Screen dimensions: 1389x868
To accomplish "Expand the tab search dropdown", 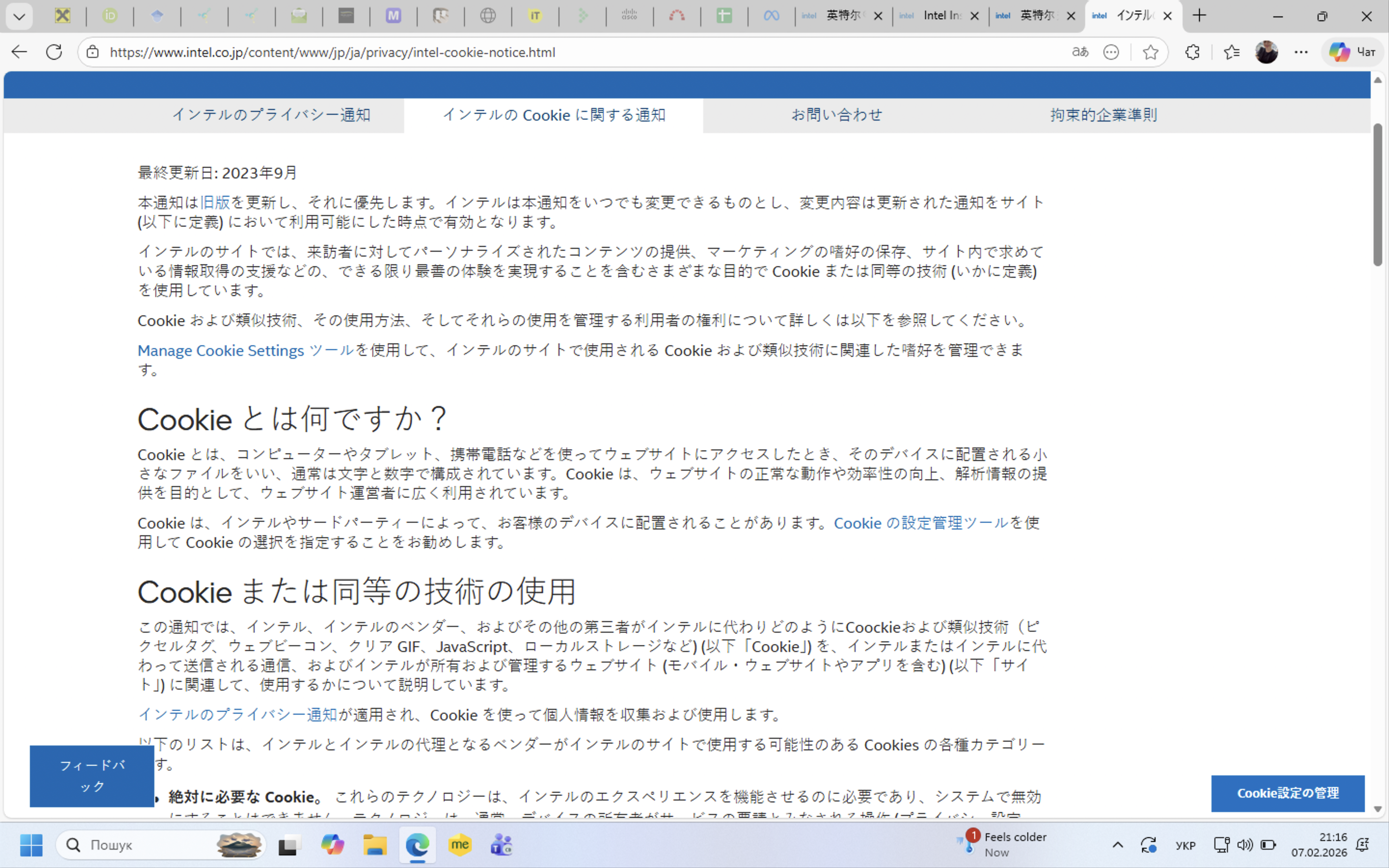I will tap(19, 16).
